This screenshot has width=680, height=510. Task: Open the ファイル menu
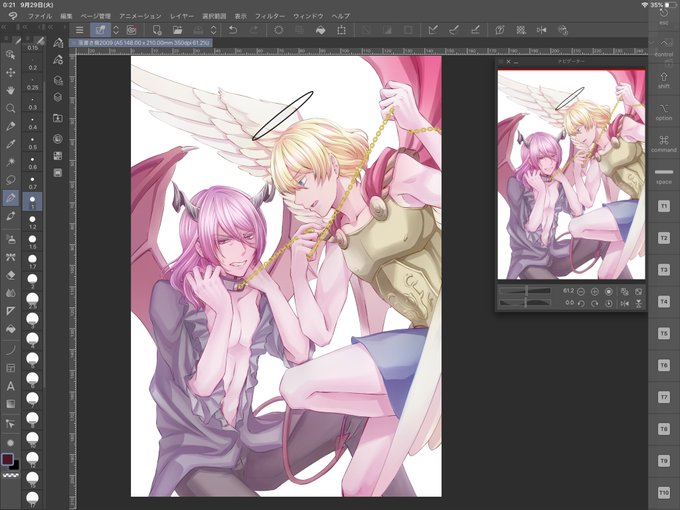39,16
